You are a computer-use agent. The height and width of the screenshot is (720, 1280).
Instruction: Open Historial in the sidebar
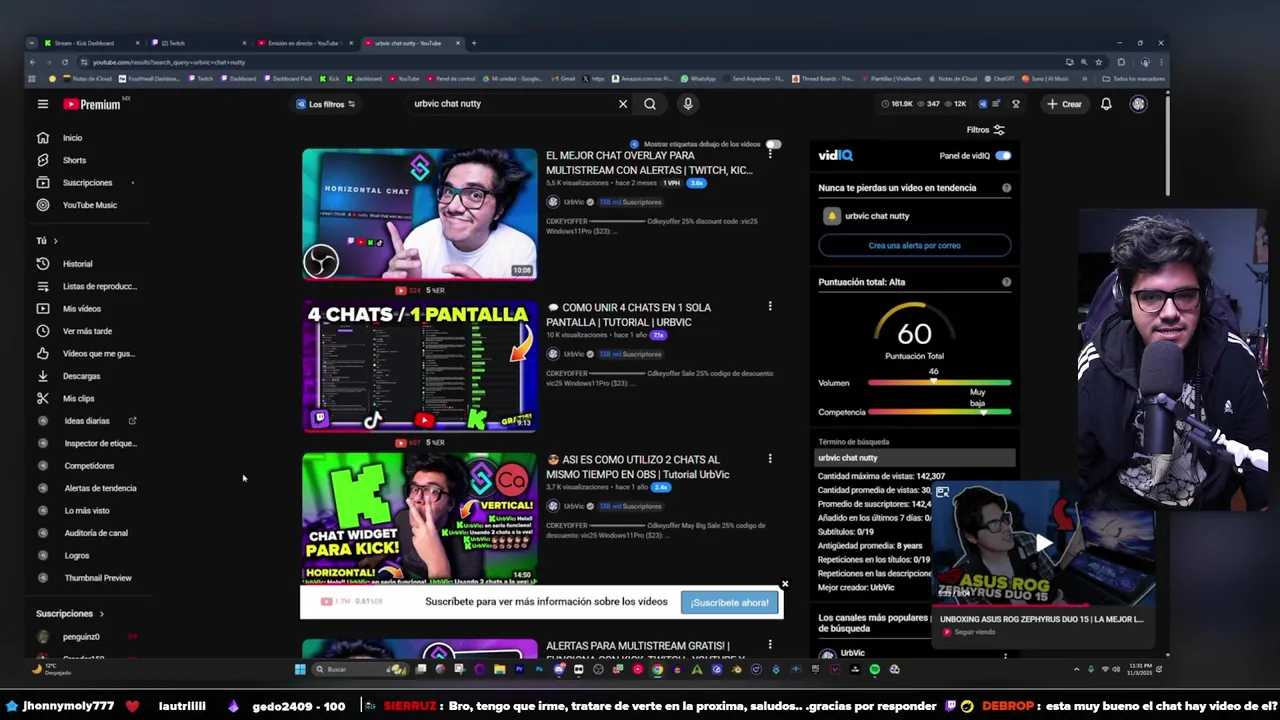click(78, 264)
